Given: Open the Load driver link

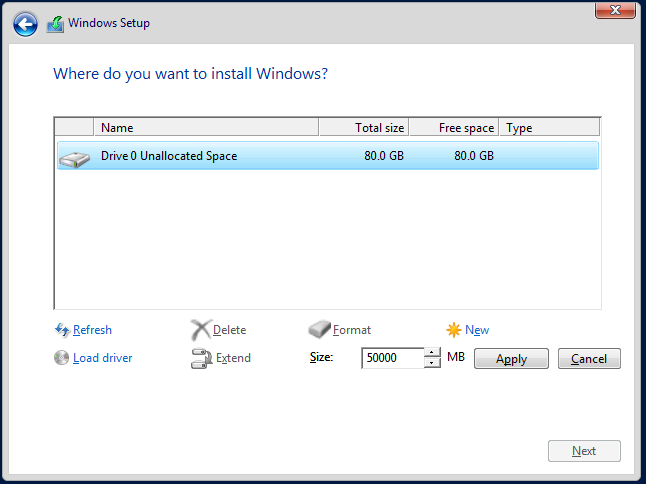Looking at the screenshot, I should click(x=103, y=358).
